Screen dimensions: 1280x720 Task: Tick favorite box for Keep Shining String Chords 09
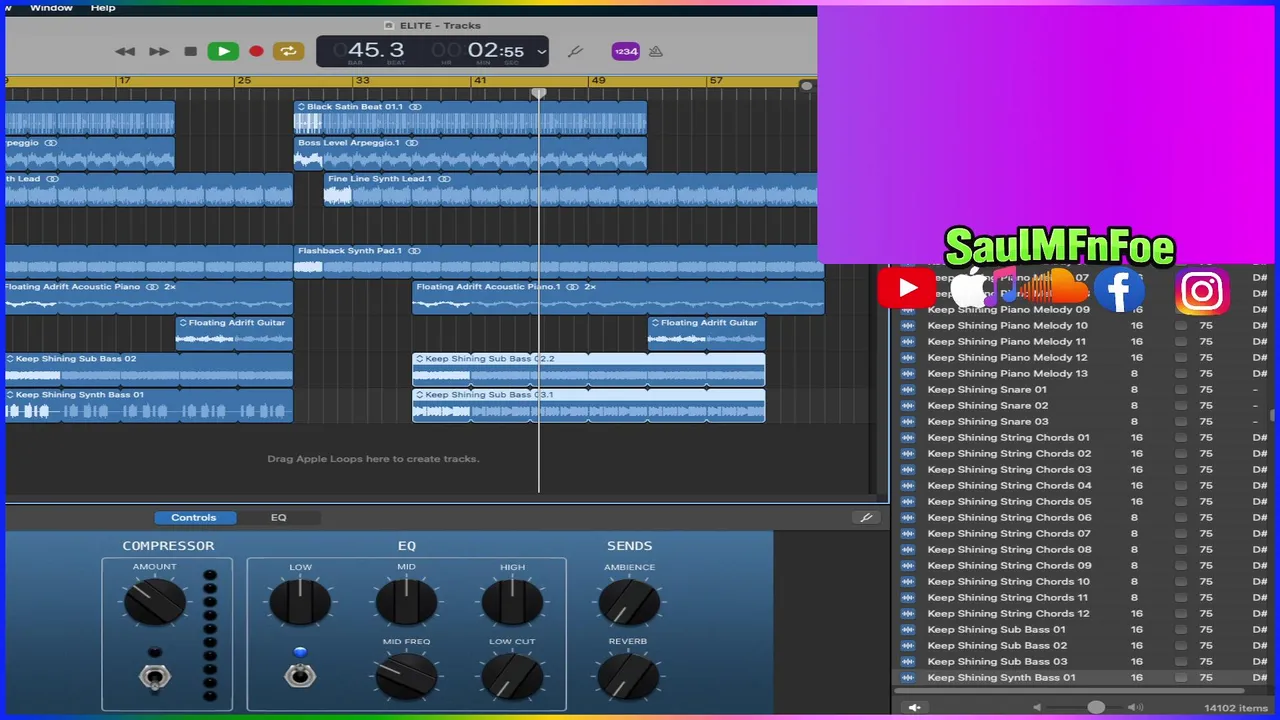pyautogui.click(x=1181, y=565)
